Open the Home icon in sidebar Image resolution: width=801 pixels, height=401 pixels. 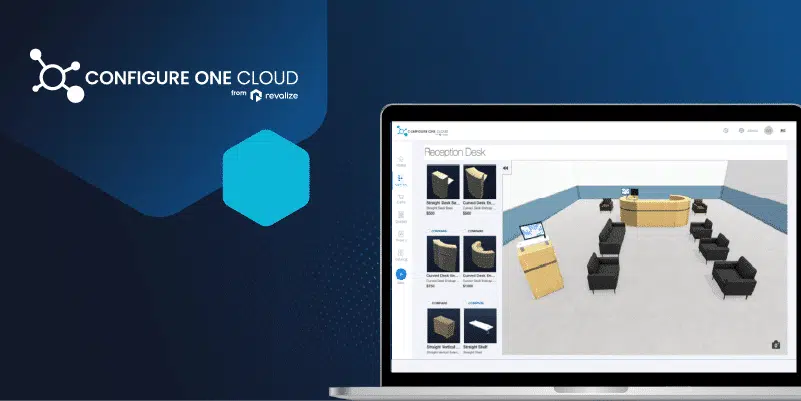[401, 161]
